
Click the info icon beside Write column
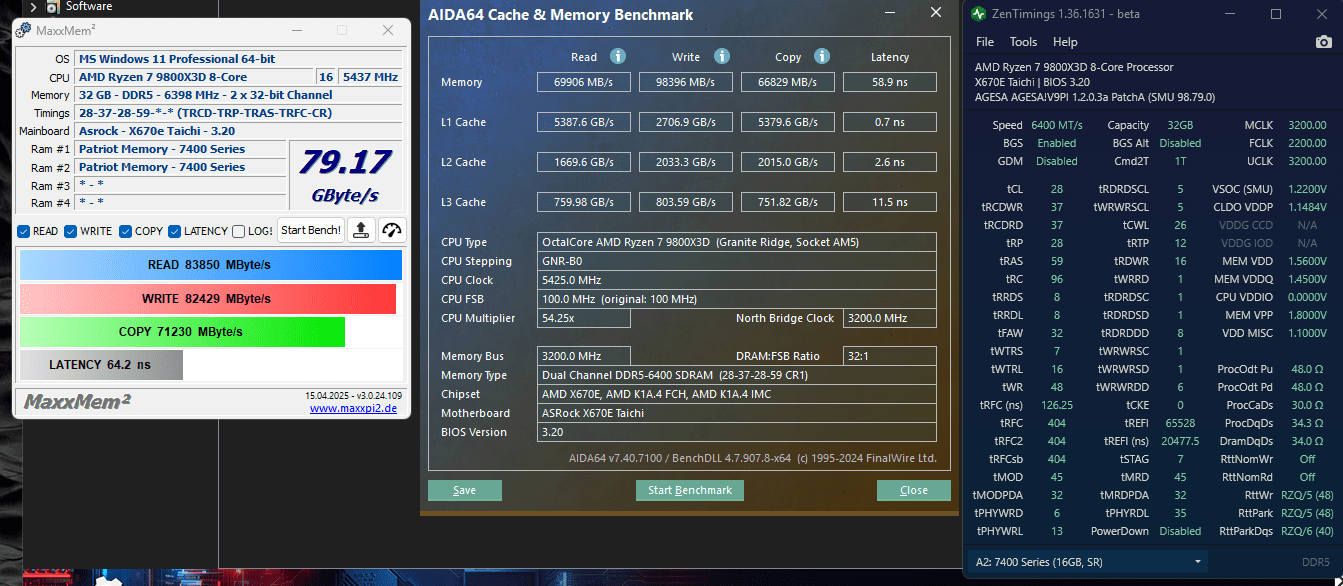coord(722,56)
